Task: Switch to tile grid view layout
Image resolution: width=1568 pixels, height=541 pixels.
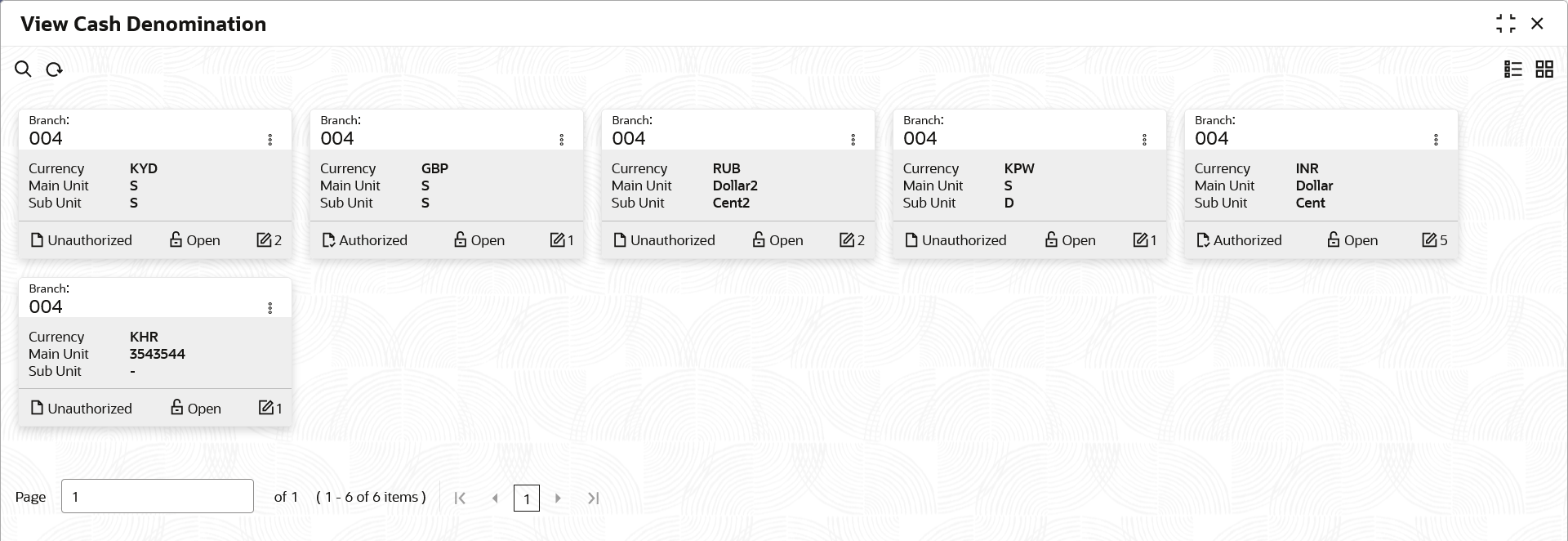Action: [1544, 69]
